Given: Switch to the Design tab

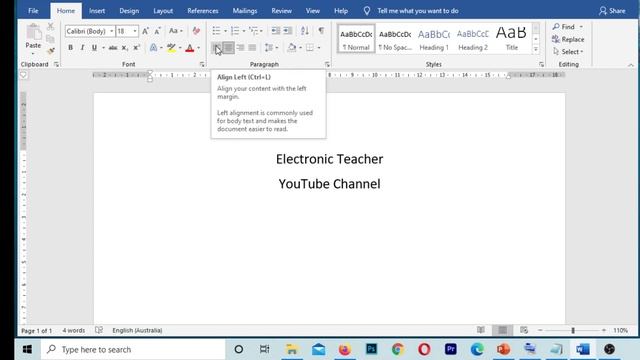Looking at the screenshot, I should point(129,11).
